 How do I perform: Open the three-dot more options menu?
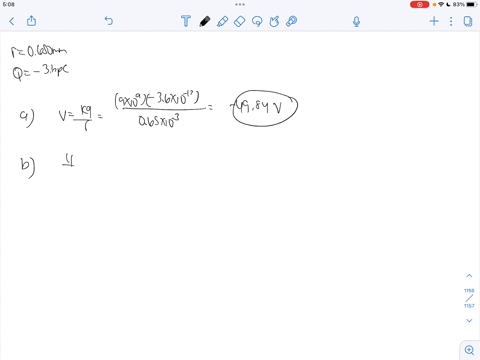[x=451, y=21]
